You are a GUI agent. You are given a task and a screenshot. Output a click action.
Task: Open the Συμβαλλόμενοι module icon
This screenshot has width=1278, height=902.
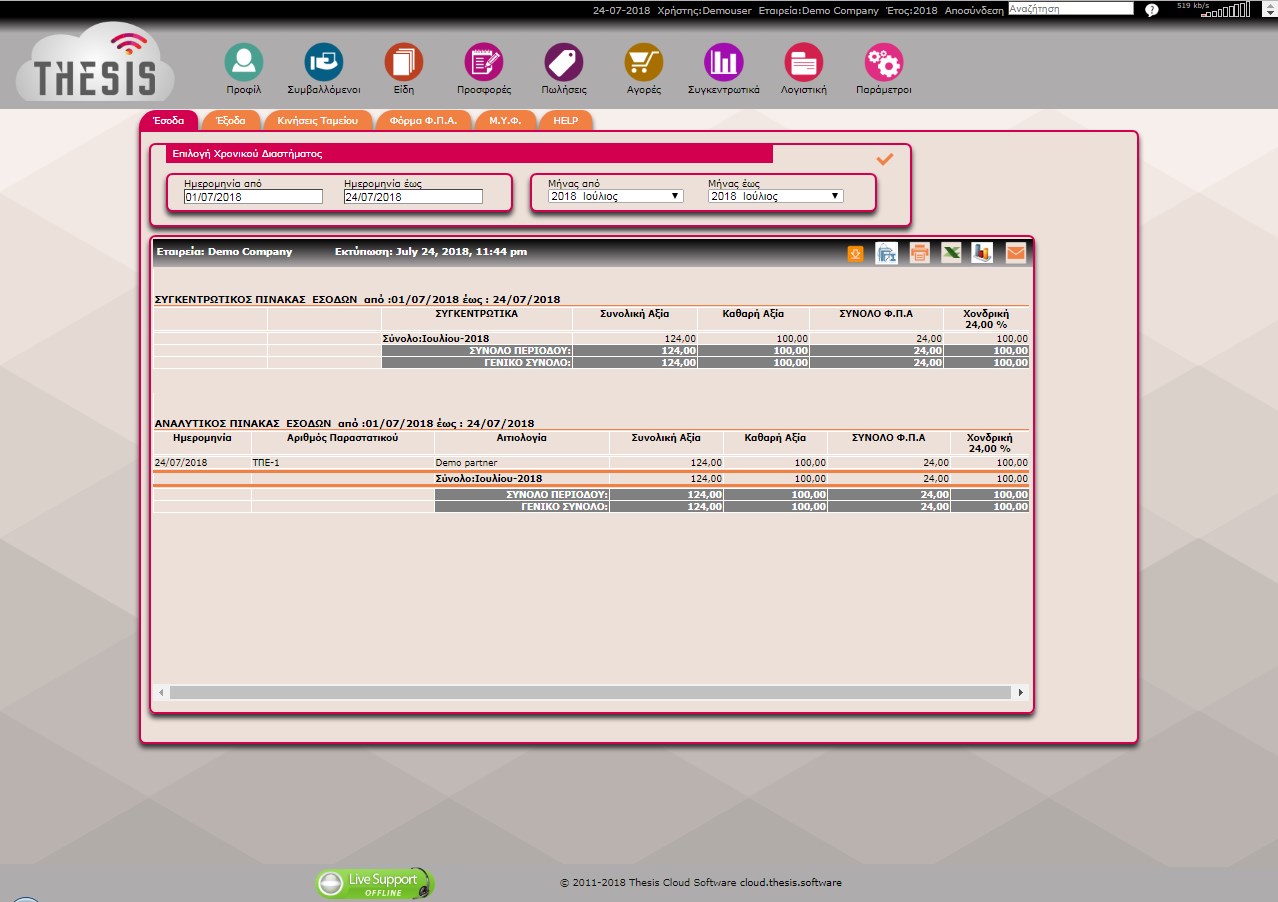(x=323, y=63)
